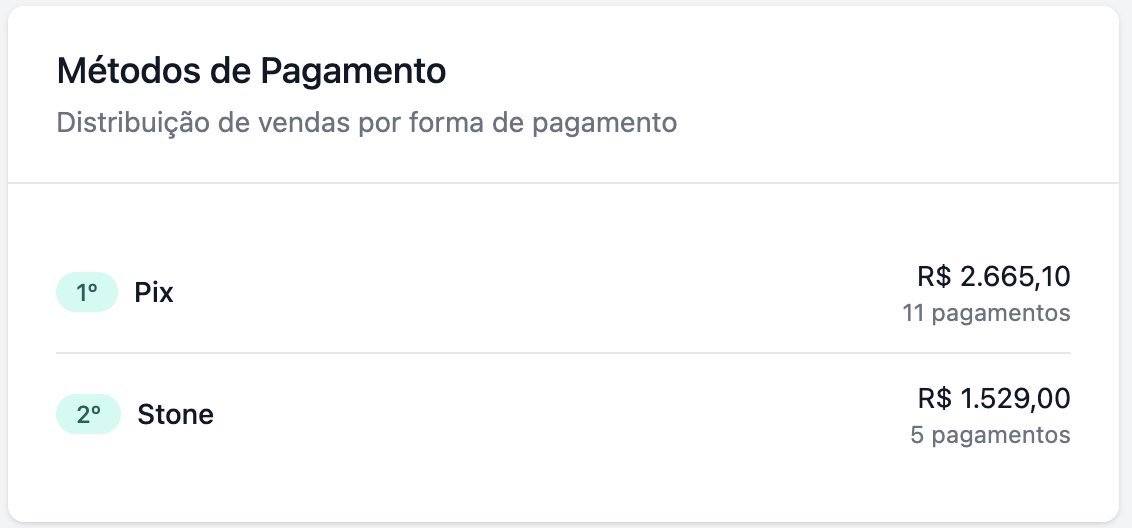Click the divider line under the header
This screenshot has width=1132, height=528.
[x=563, y=183]
